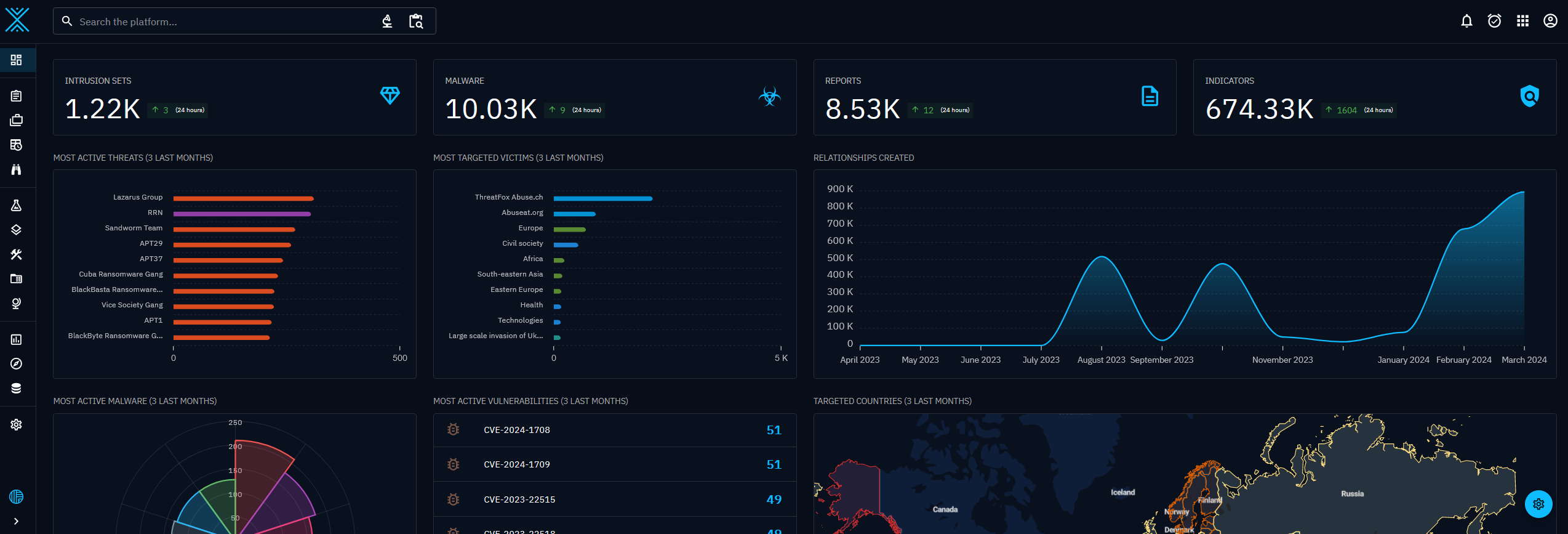Click the floating dashboard settings button

1538,504
